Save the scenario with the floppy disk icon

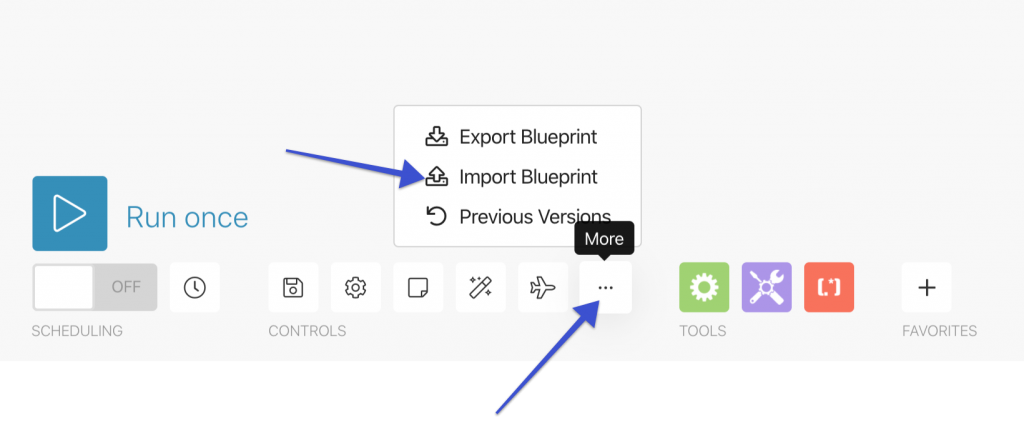pos(293,287)
